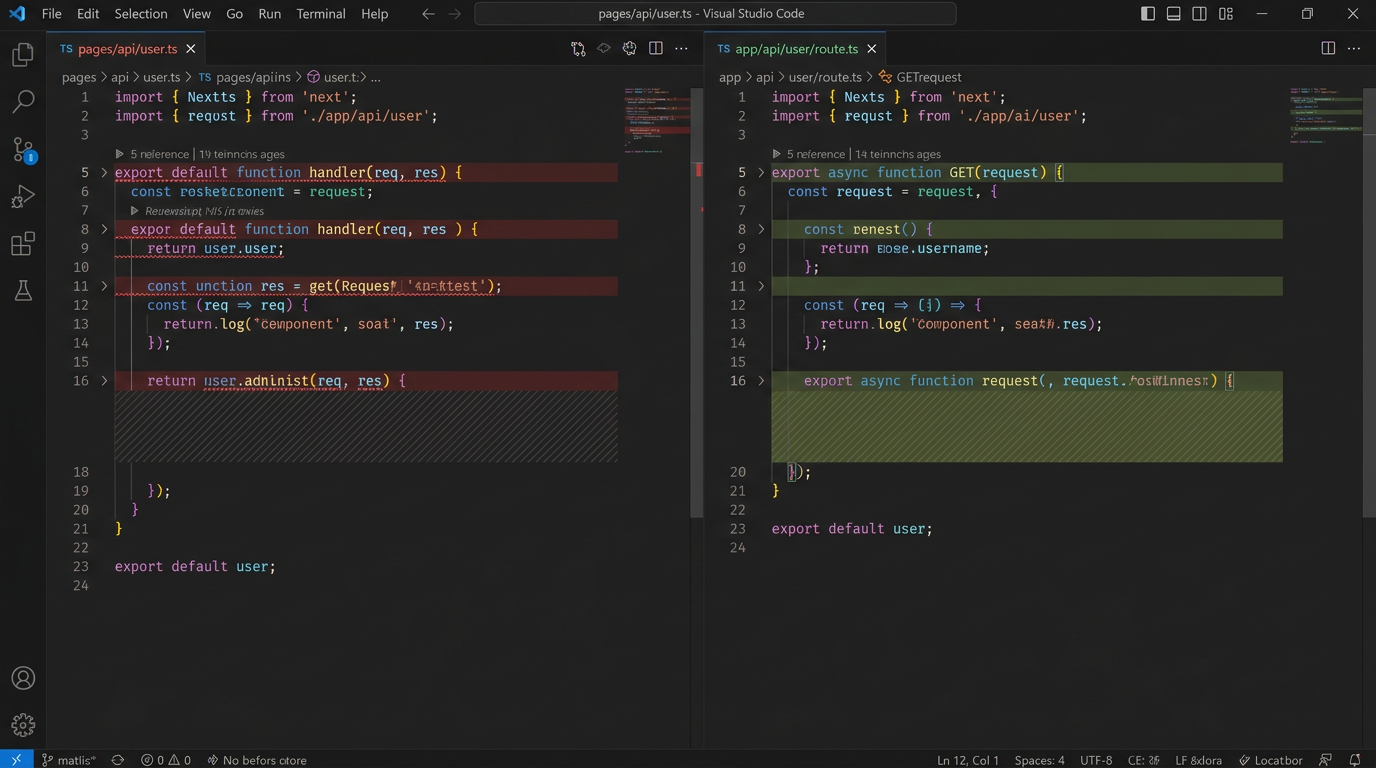Close the pages/api/user.ts tab

(x=191, y=49)
